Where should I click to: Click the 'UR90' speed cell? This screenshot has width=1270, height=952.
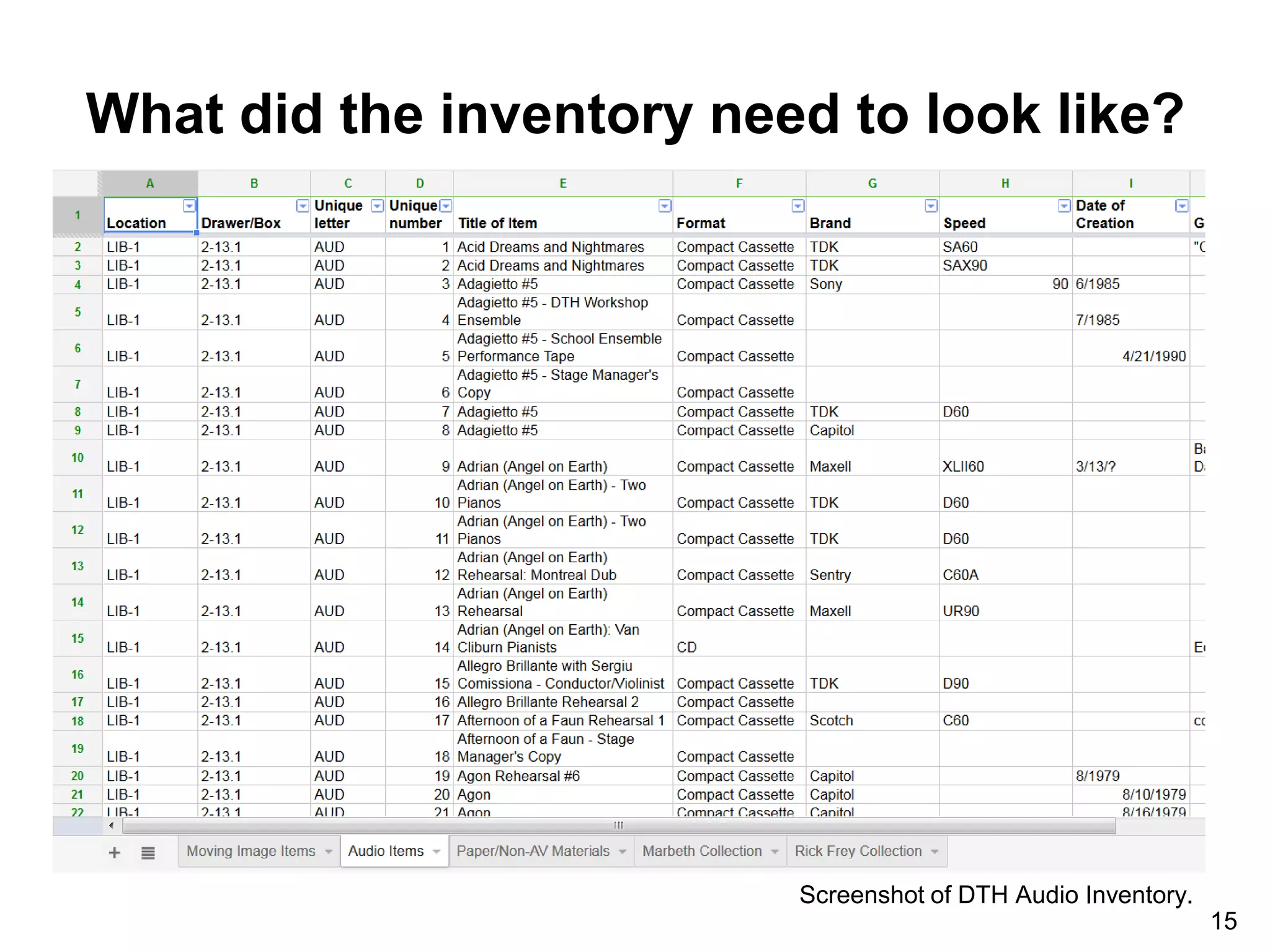coord(1005,602)
